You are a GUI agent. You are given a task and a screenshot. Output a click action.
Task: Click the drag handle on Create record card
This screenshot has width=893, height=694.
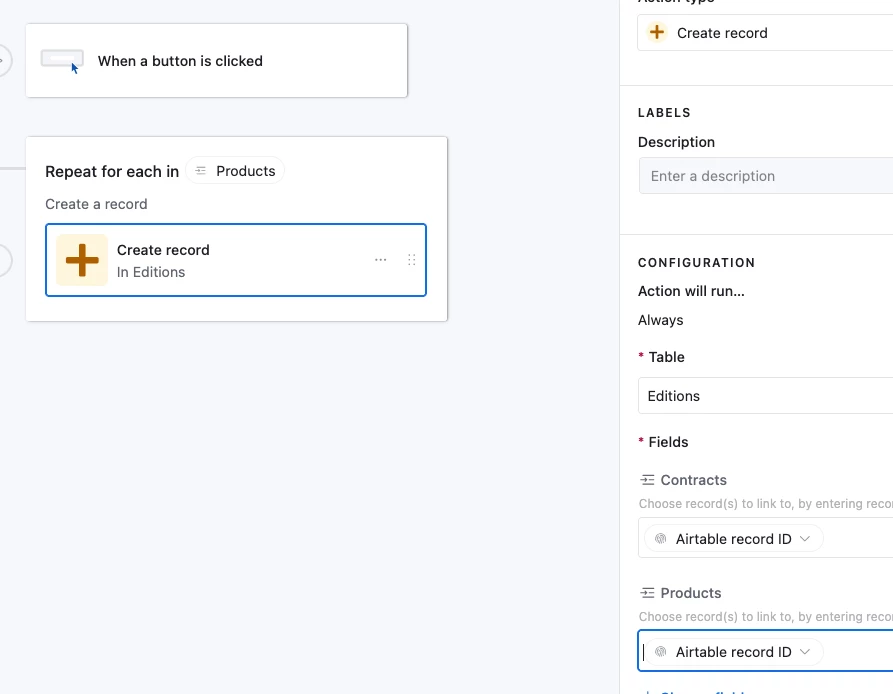411,260
